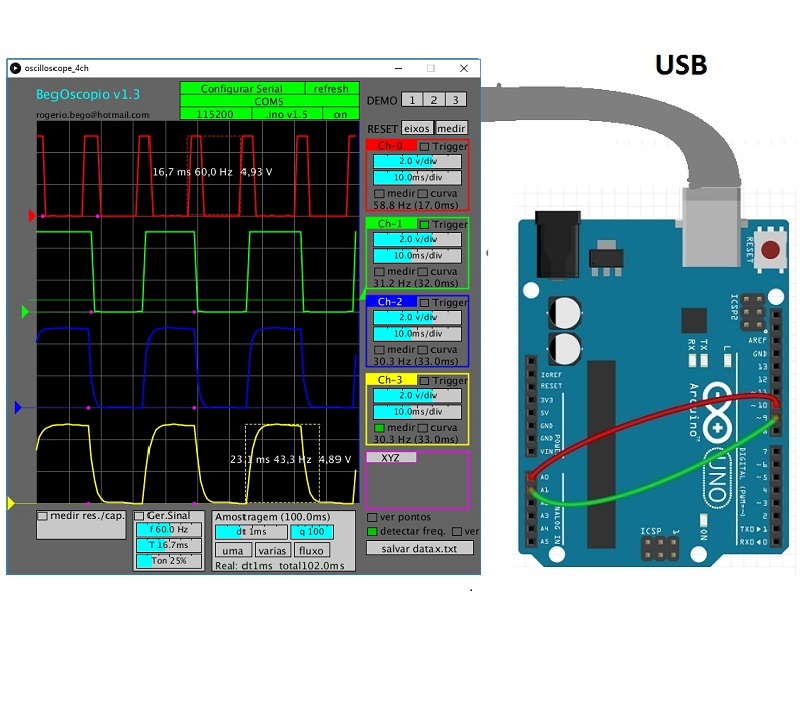Check medir checkbox for Ch-2
The width and height of the screenshot is (800, 727).
pyautogui.click(x=379, y=350)
